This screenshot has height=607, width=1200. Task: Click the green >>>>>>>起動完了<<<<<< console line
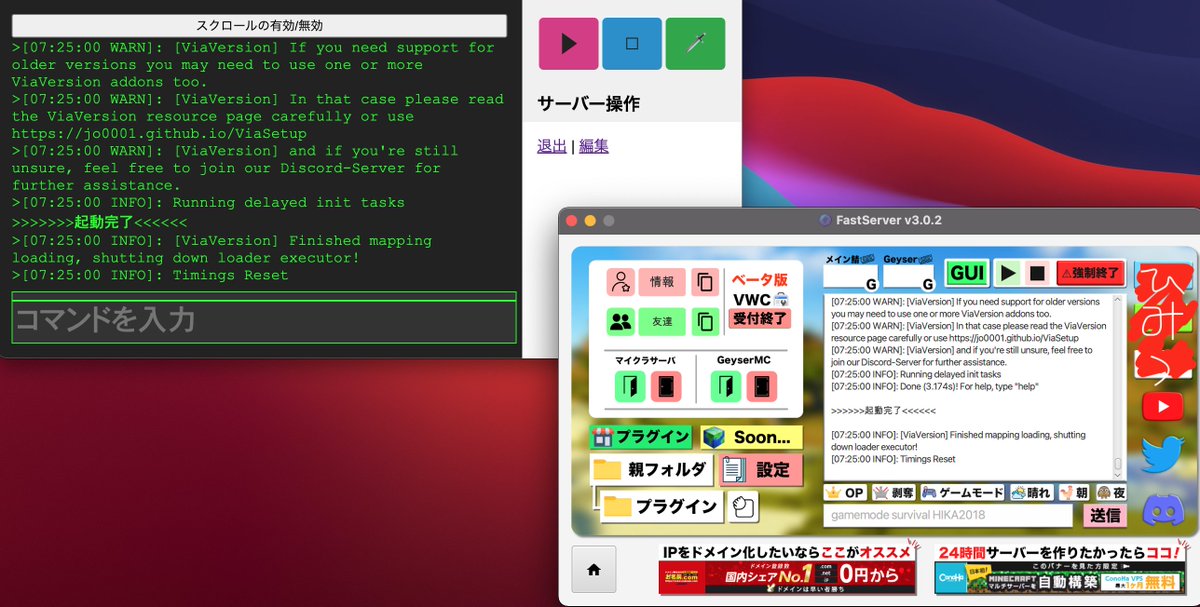(99, 222)
